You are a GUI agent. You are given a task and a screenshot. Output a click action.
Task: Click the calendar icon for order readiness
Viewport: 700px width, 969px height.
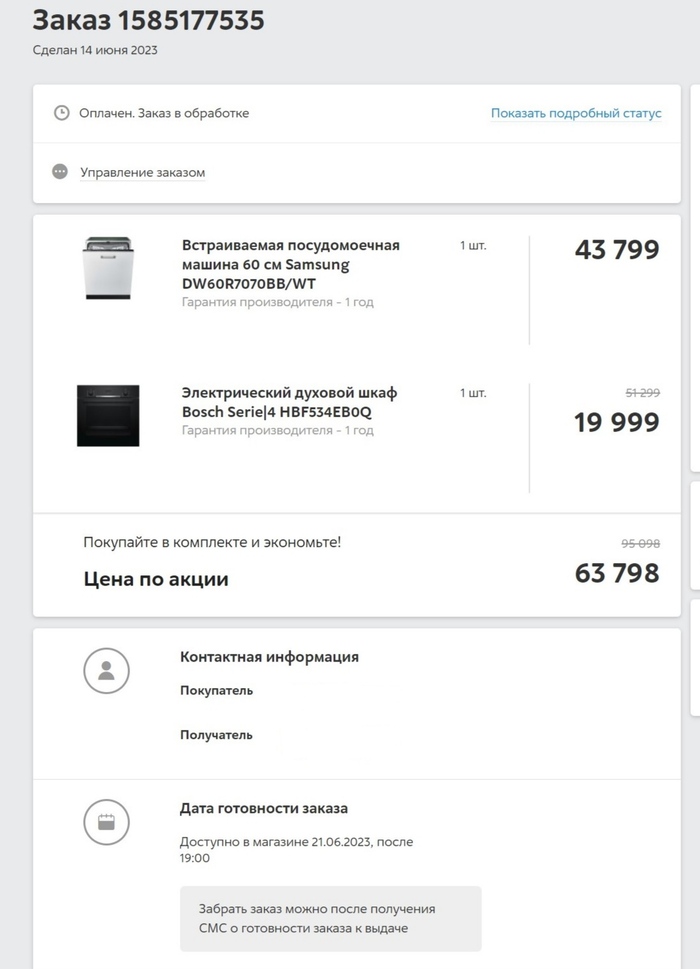[x=106, y=823]
